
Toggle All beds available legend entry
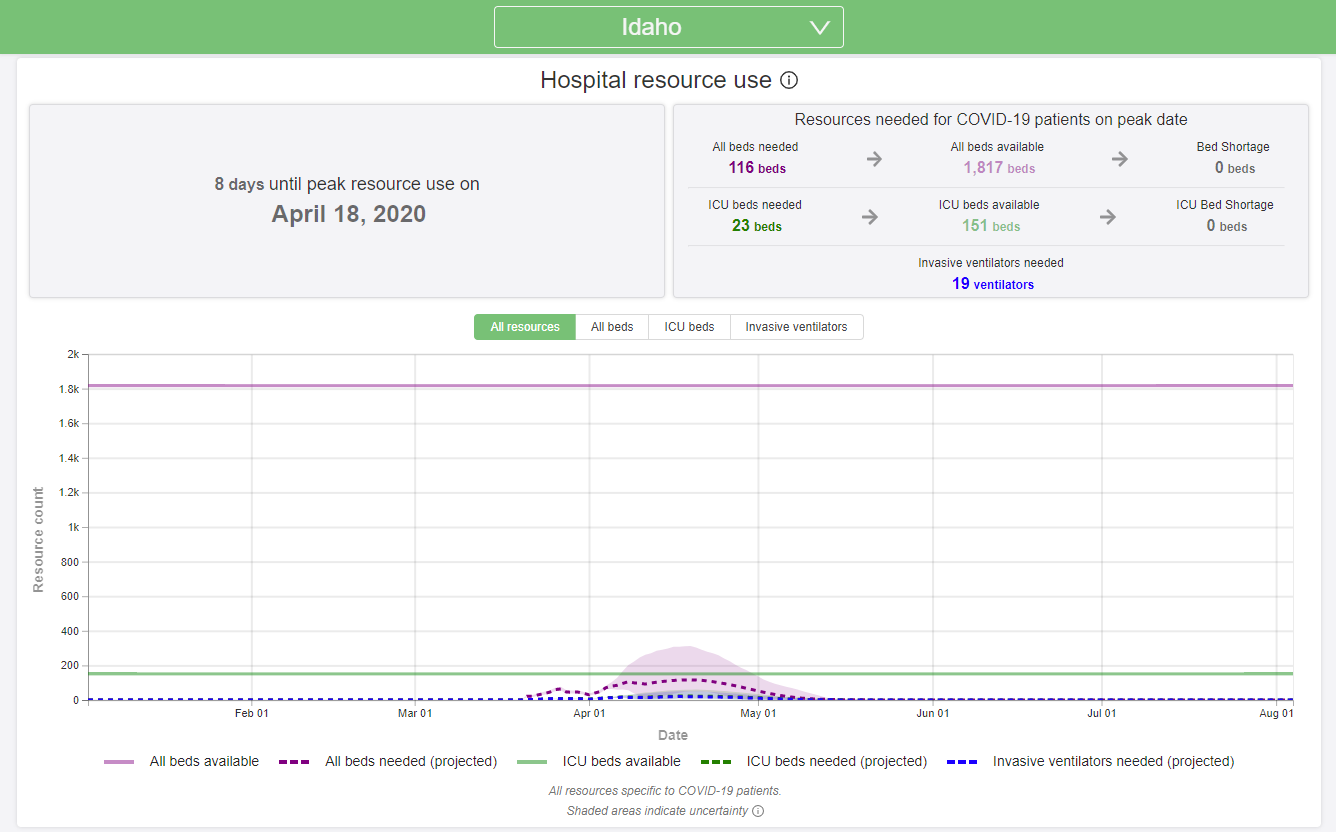coord(182,761)
